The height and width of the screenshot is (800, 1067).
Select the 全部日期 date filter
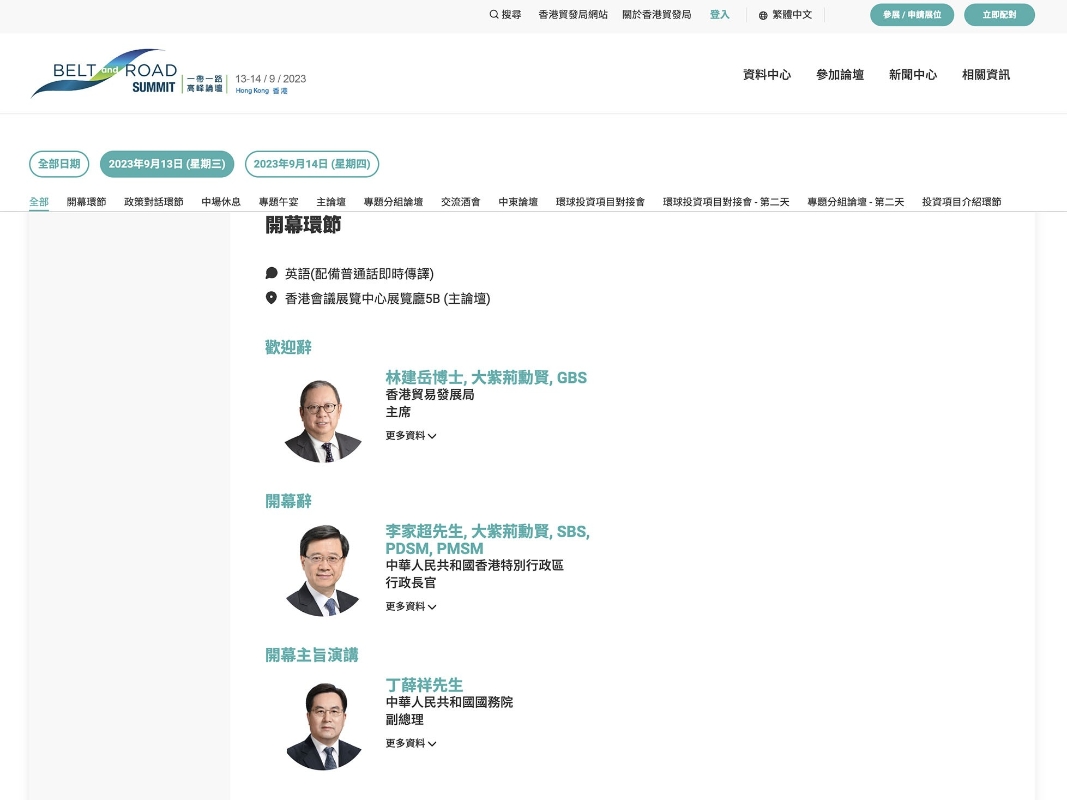tap(59, 164)
